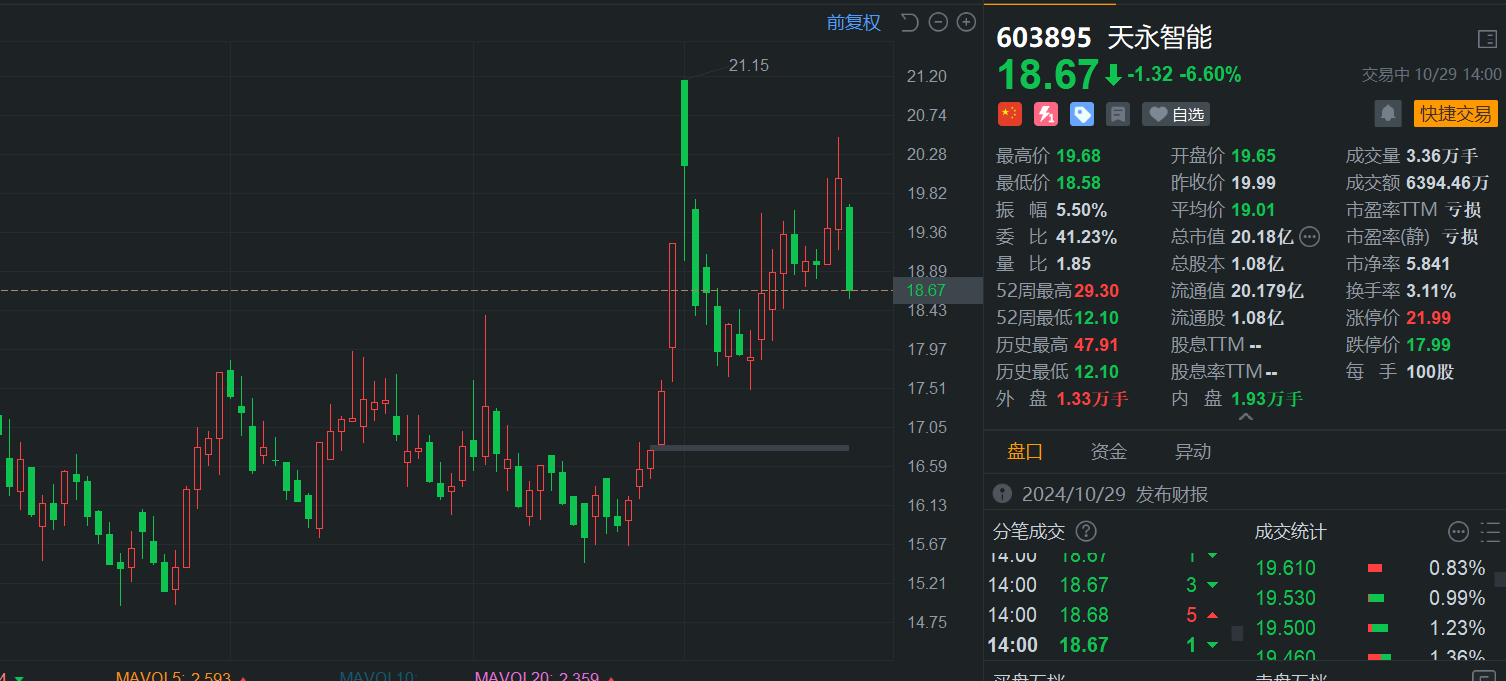Click the 52周最高 value 29.30
This screenshot has width=1506, height=681.
pyautogui.click(x=1095, y=291)
